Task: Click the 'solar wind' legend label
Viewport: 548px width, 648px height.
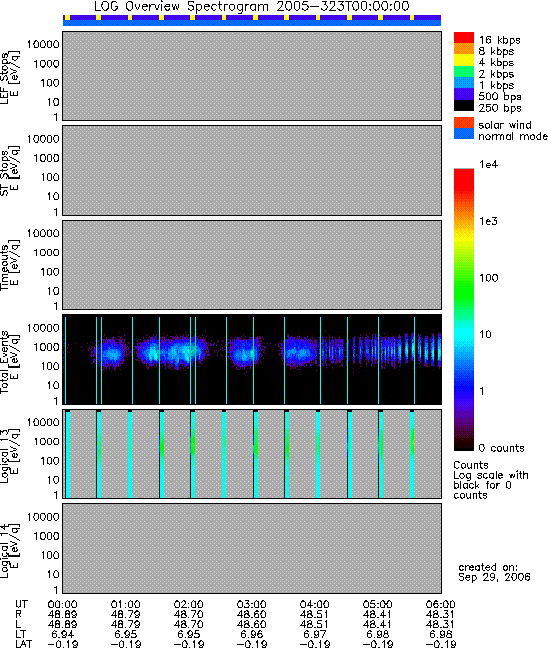Action: (x=505, y=125)
